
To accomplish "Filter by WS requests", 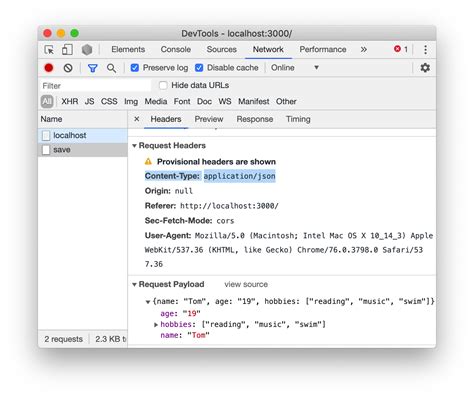I will click(x=225, y=101).
